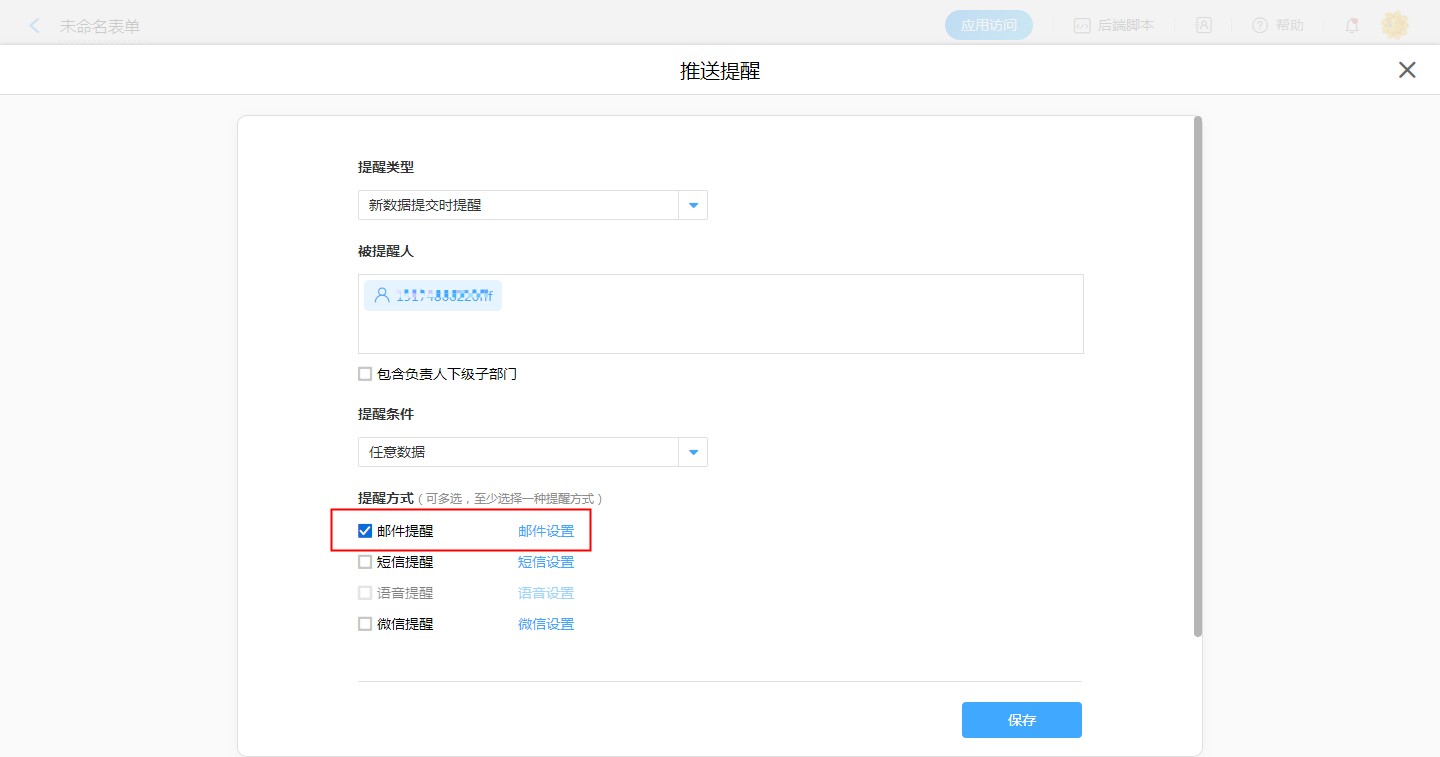This screenshot has width=1440, height=757.
Task: Enable the 微信提醒 checkbox
Action: 365,624
